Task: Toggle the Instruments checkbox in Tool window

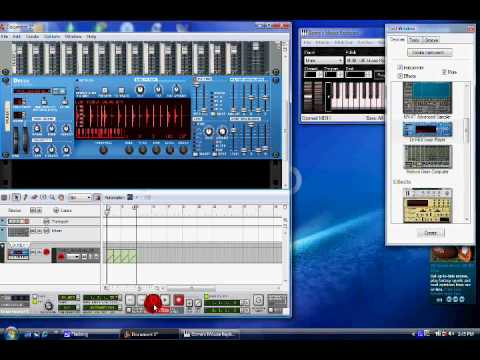Action: click(400, 67)
